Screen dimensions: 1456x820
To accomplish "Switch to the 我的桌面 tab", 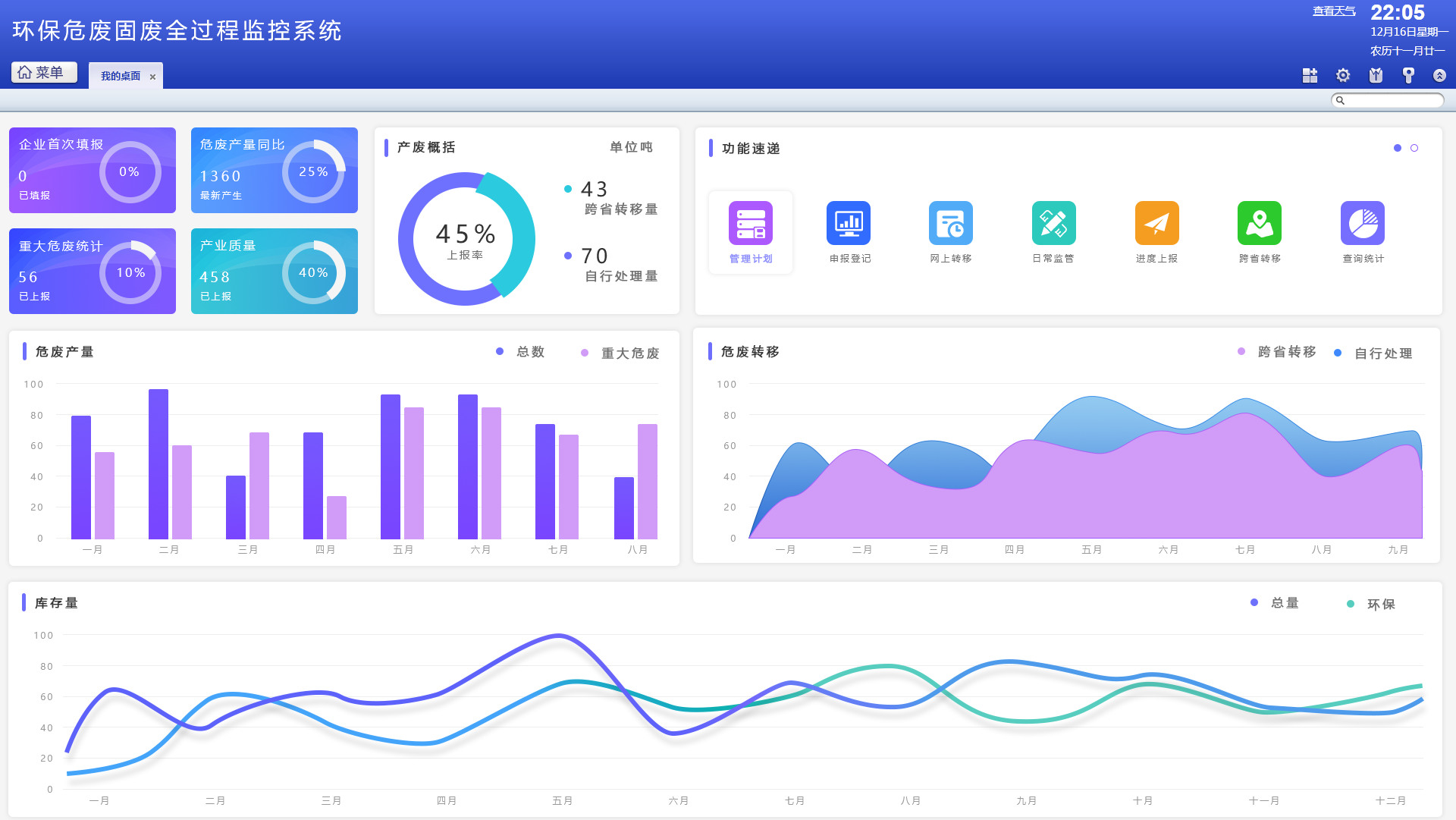I will pyautogui.click(x=121, y=76).
